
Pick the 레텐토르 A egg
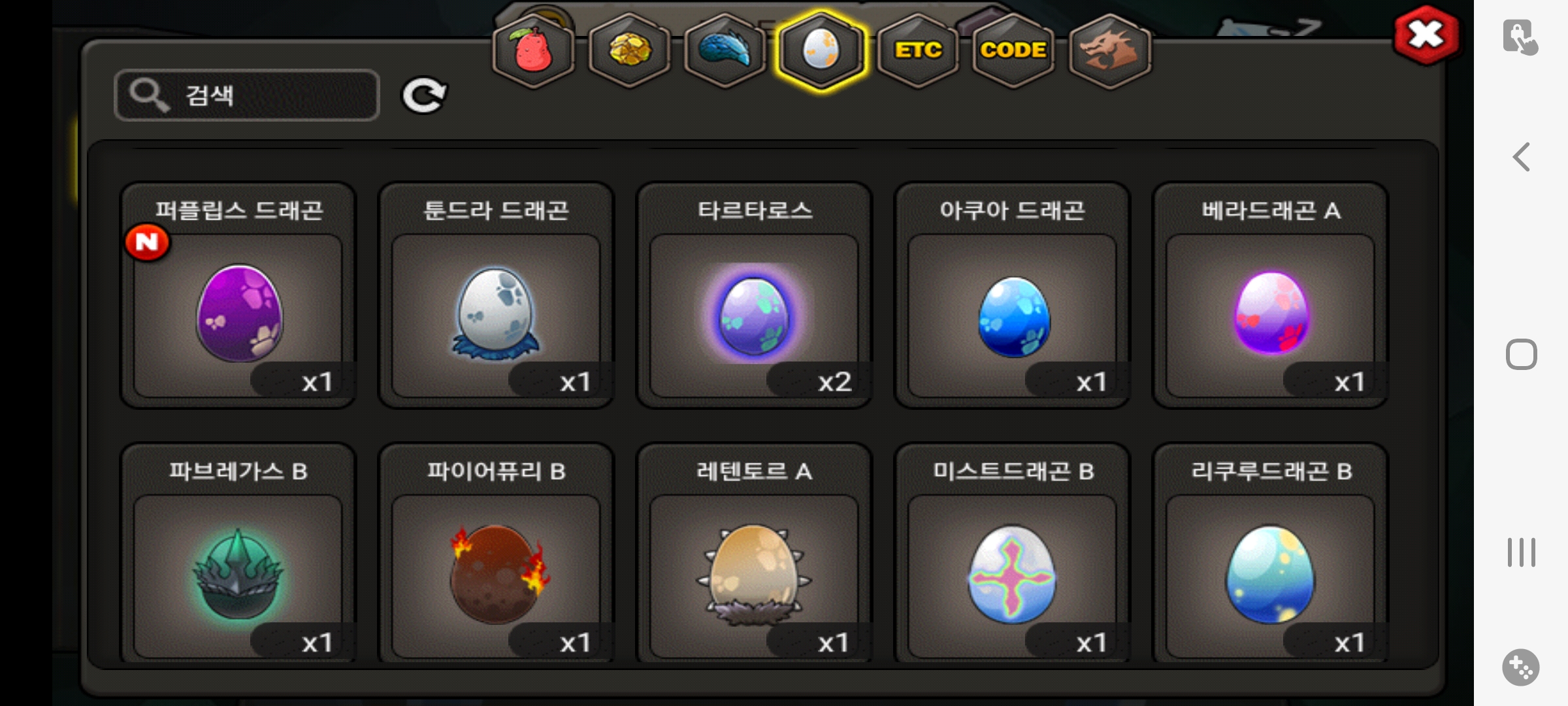[x=755, y=554]
